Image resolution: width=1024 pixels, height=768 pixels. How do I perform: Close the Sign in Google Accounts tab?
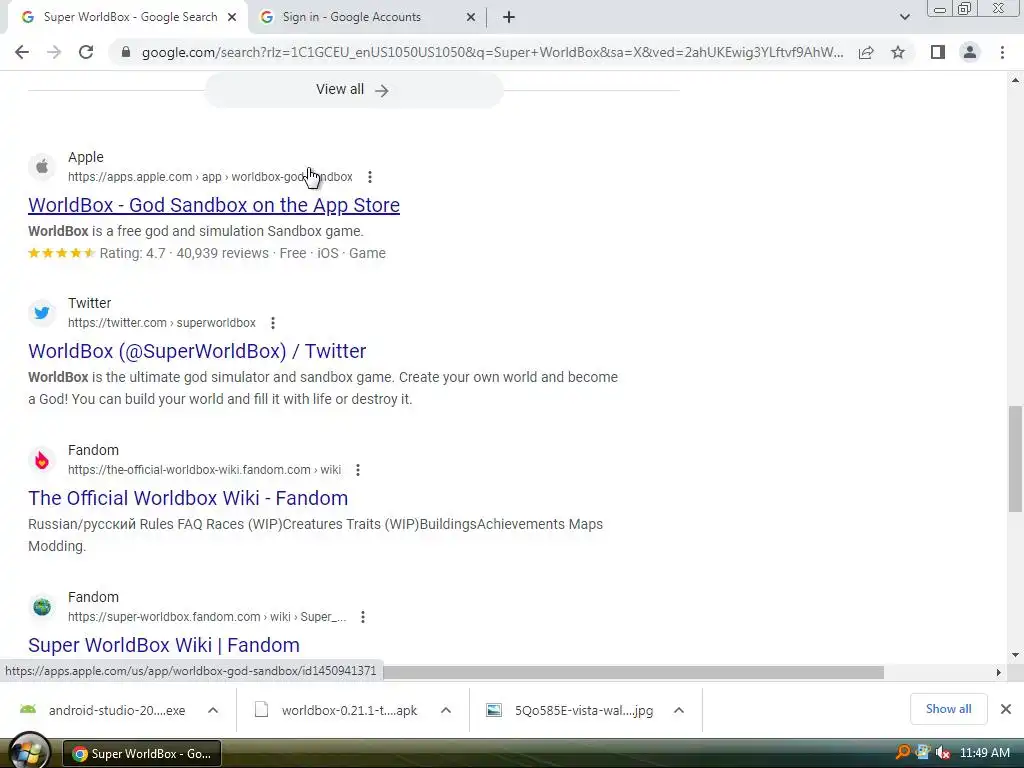tap(471, 17)
